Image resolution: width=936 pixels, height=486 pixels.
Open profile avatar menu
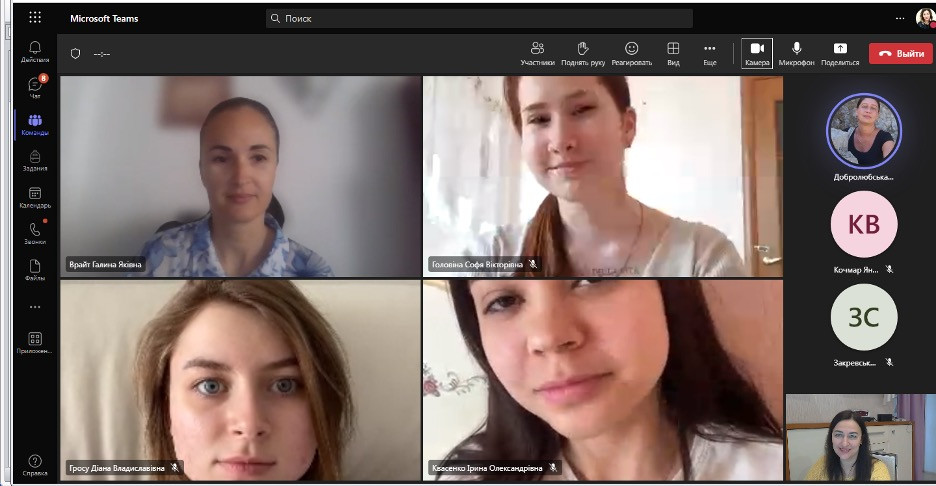point(925,19)
